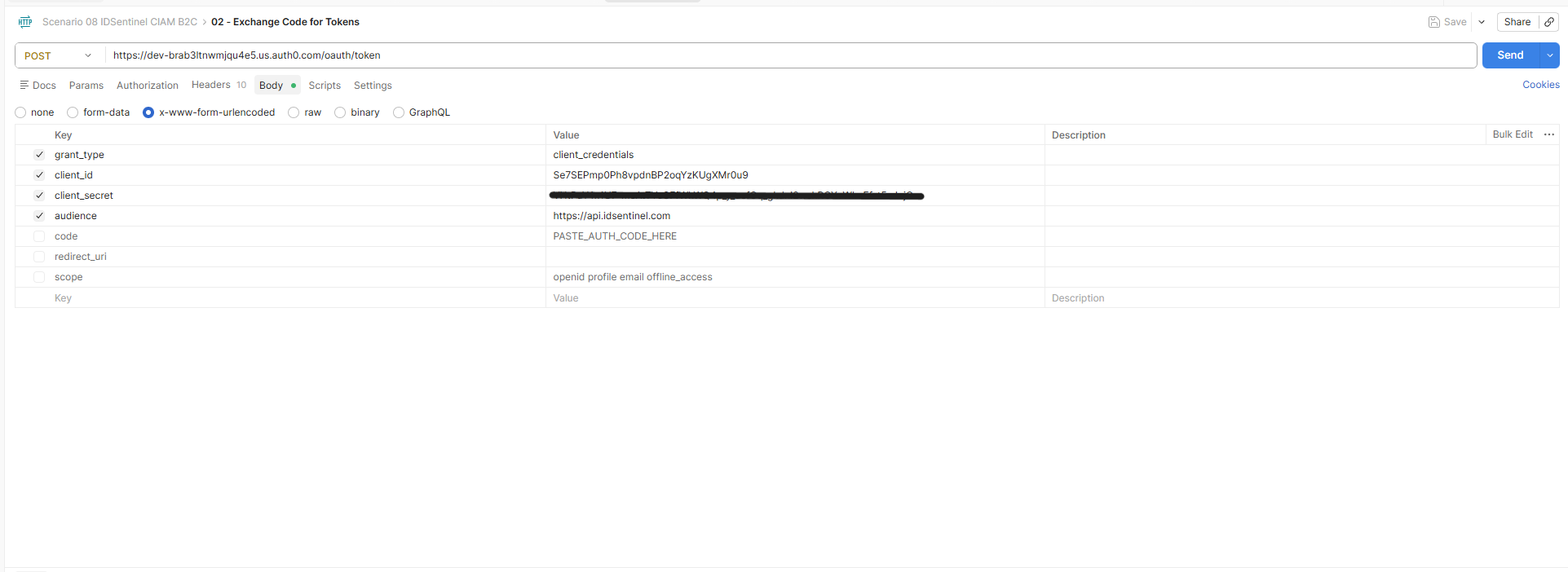This screenshot has height=572, width=1568.
Task: Click the empty new Key field
Action: [298, 298]
